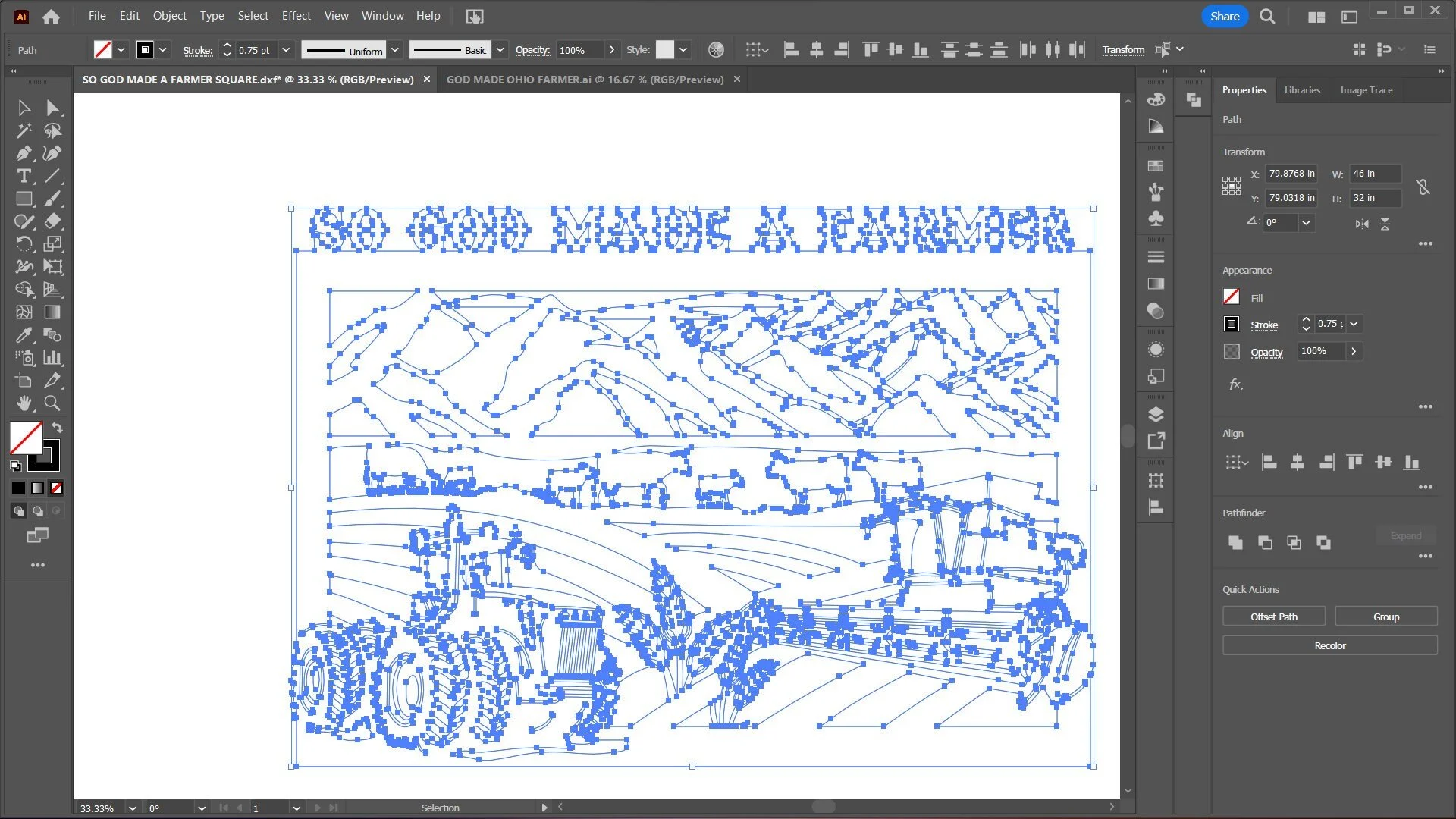Click the Unite pathfinder icon

click(x=1235, y=542)
